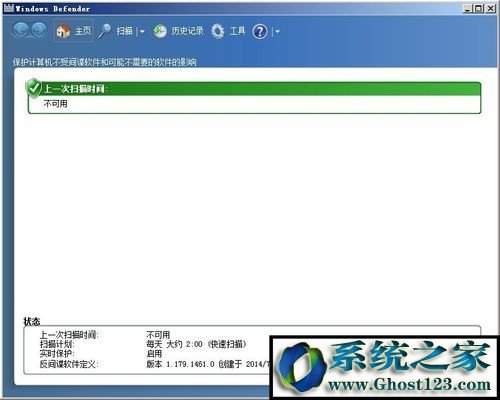Expand the scan options dropdown arrow
500x400 pixels.
tap(142, 32)
